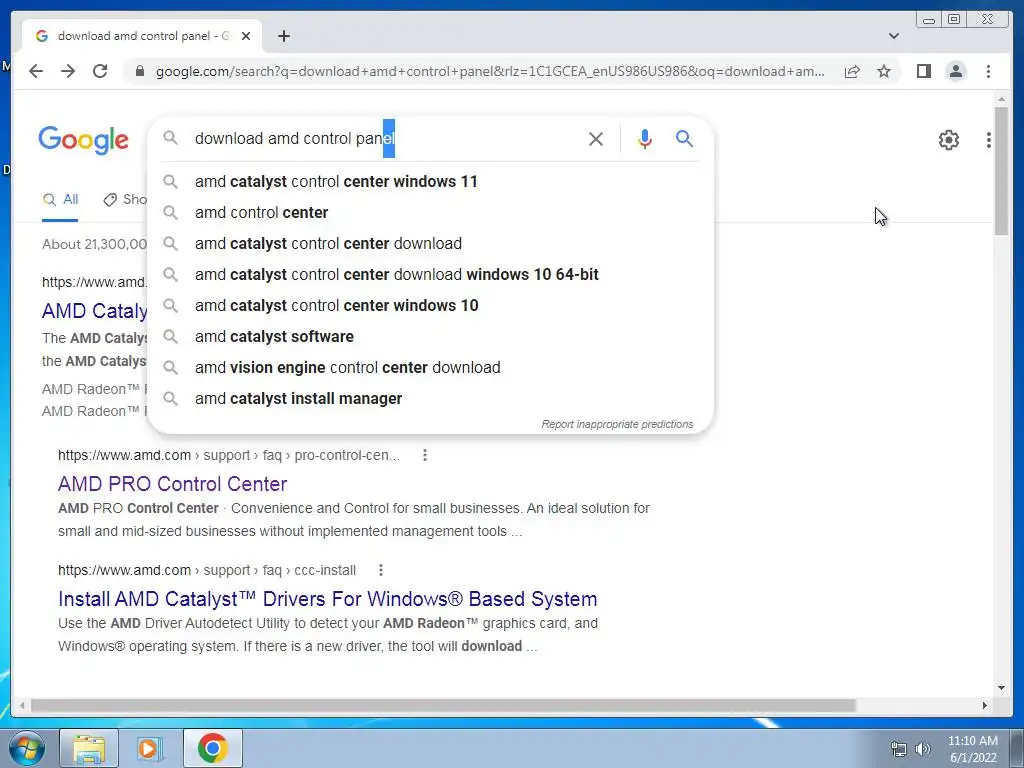Submit search with blue magnifier icon
The height and width of the screenshot is (768, 1024).
684,138
